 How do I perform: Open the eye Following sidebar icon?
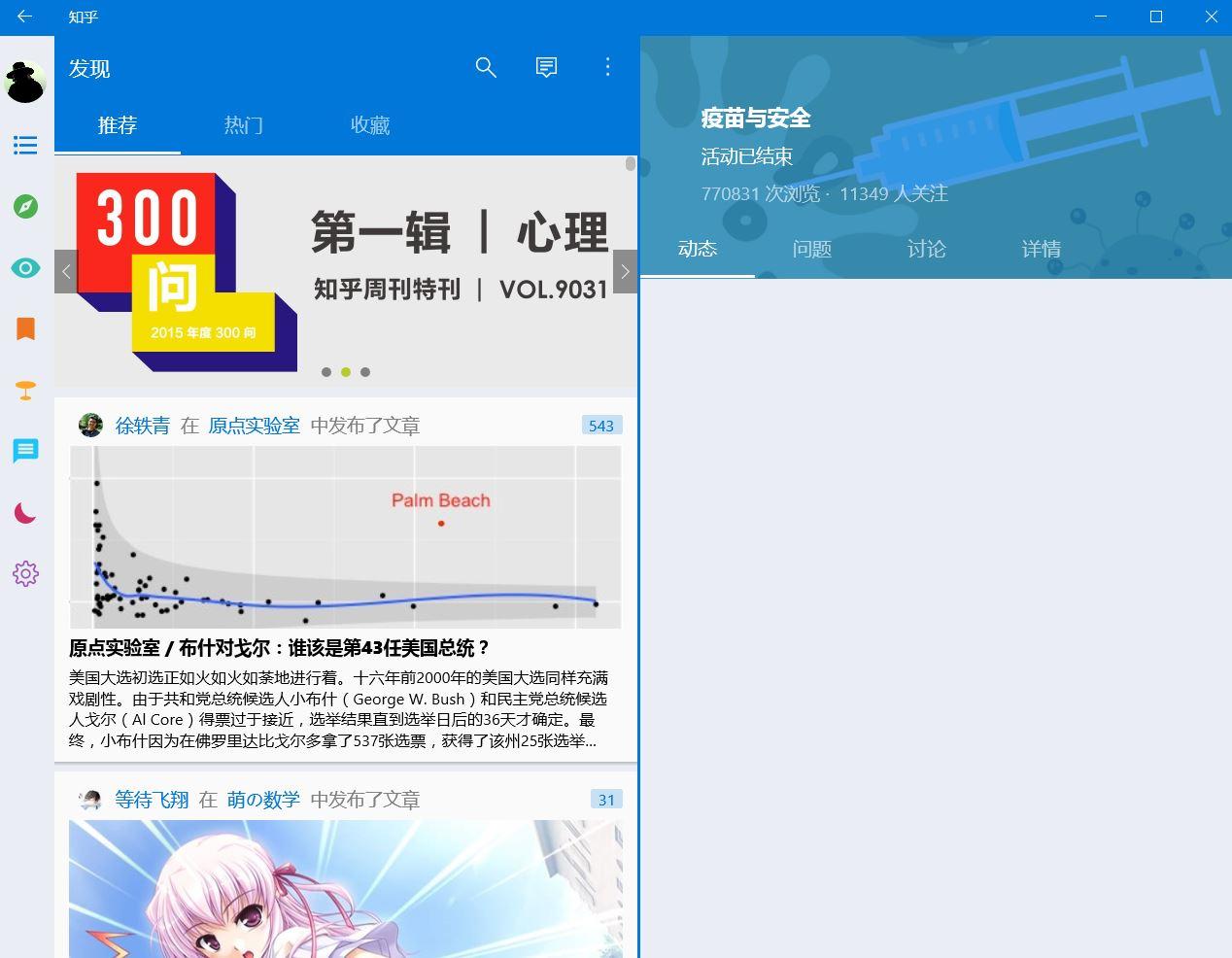[x=25, y=268]
